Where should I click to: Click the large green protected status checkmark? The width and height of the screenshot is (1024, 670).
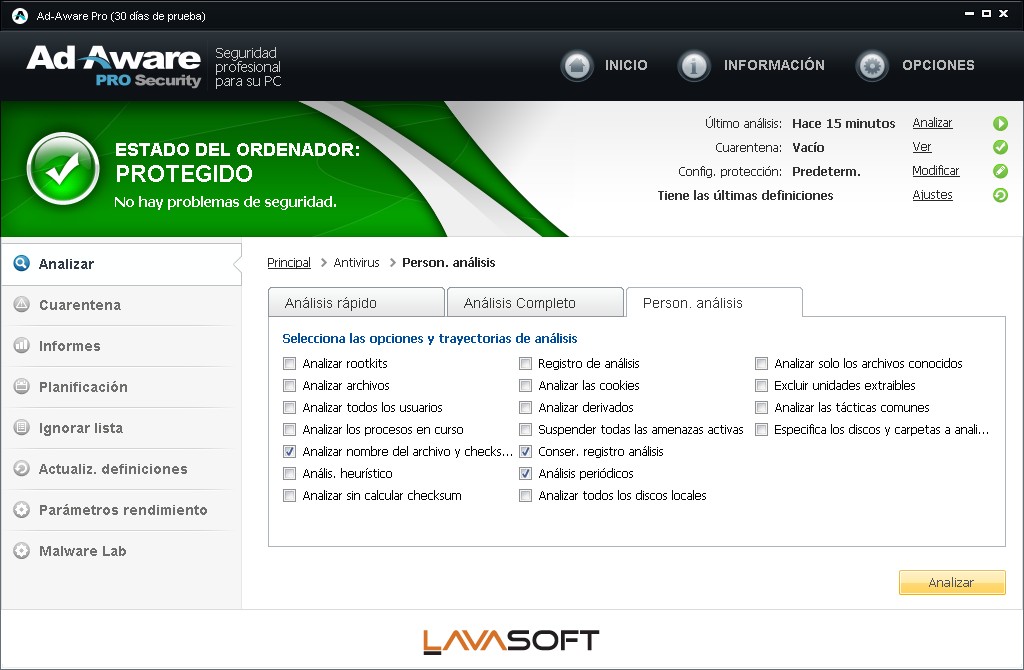tap(63, 168)
